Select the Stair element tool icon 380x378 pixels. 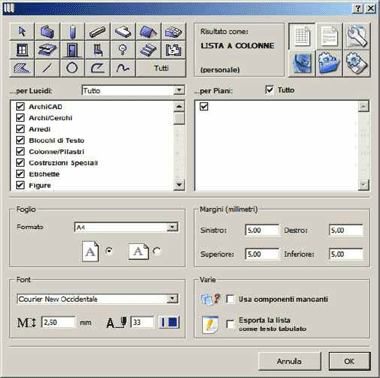[x=148, y=50]
